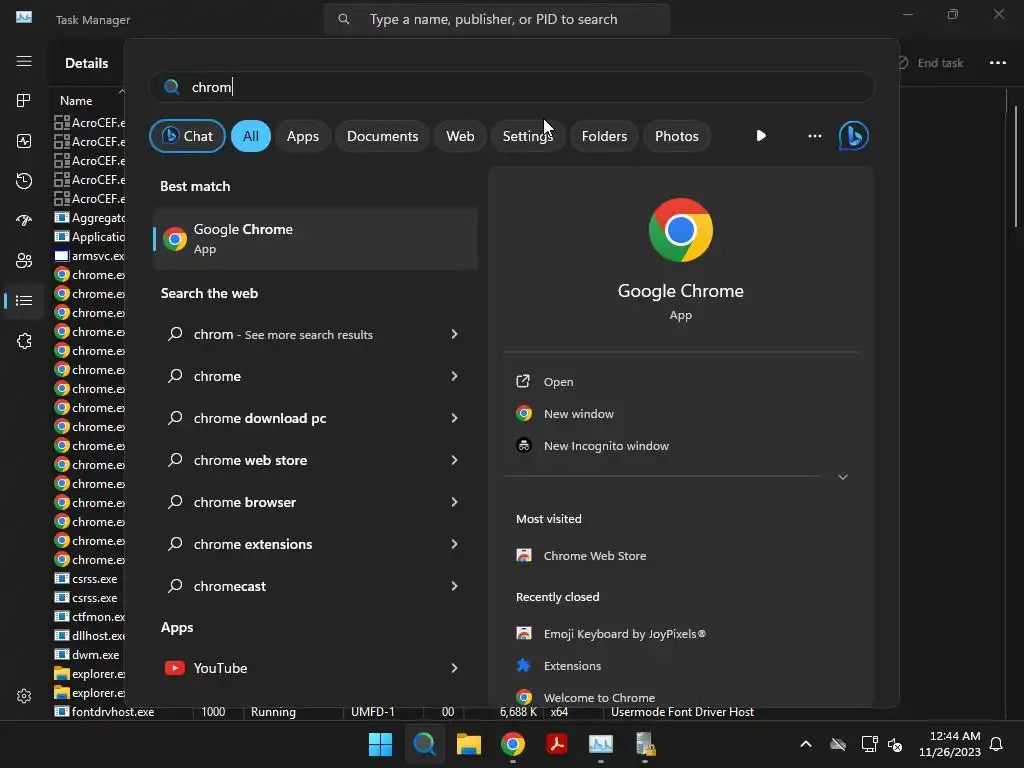Click muted volume icon in system tray

tap(895, 744)
